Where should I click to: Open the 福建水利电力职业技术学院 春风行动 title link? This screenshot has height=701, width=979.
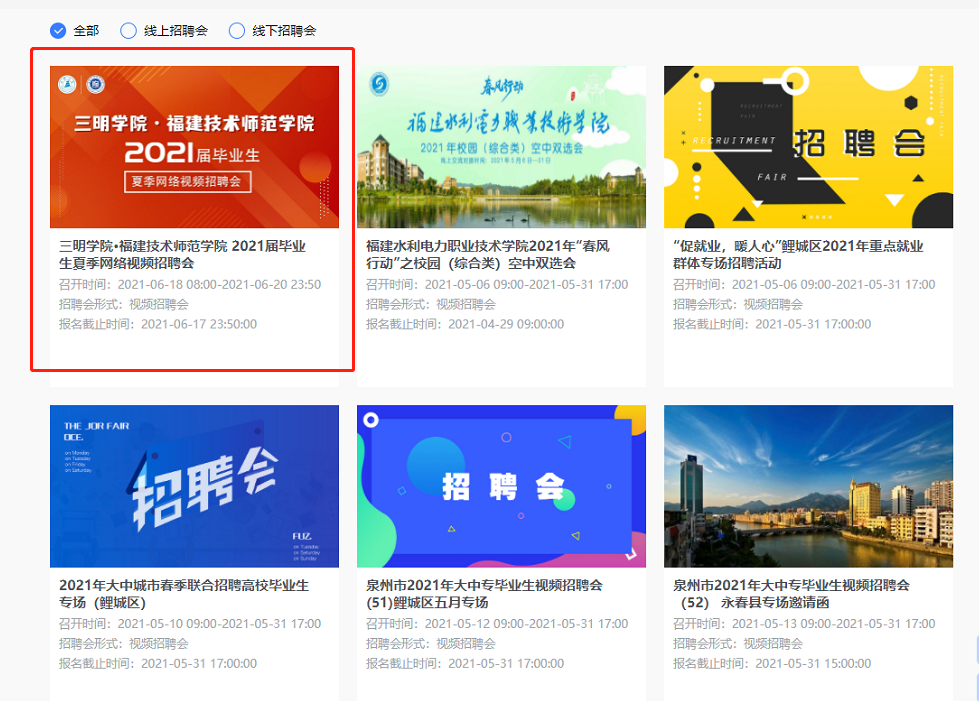point(487,254)
